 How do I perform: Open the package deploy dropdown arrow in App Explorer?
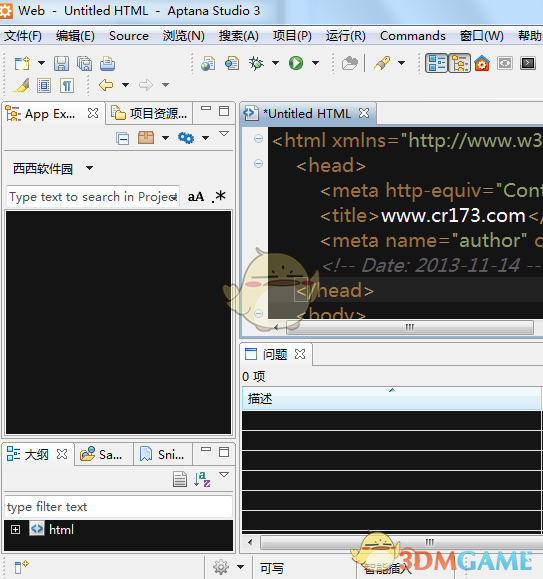point(165,138)
